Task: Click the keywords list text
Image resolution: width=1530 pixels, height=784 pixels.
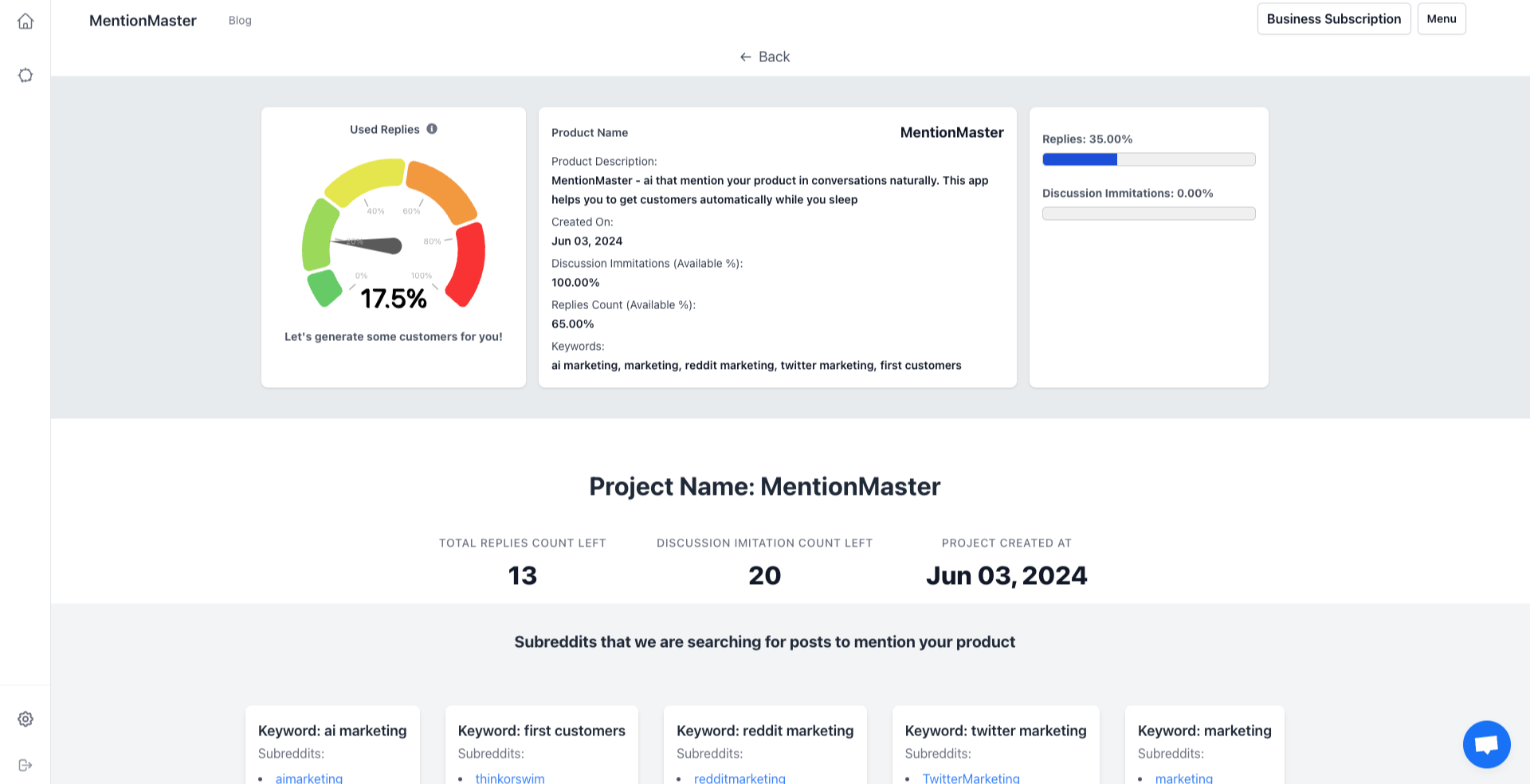Action: click(x=756, y=365)
